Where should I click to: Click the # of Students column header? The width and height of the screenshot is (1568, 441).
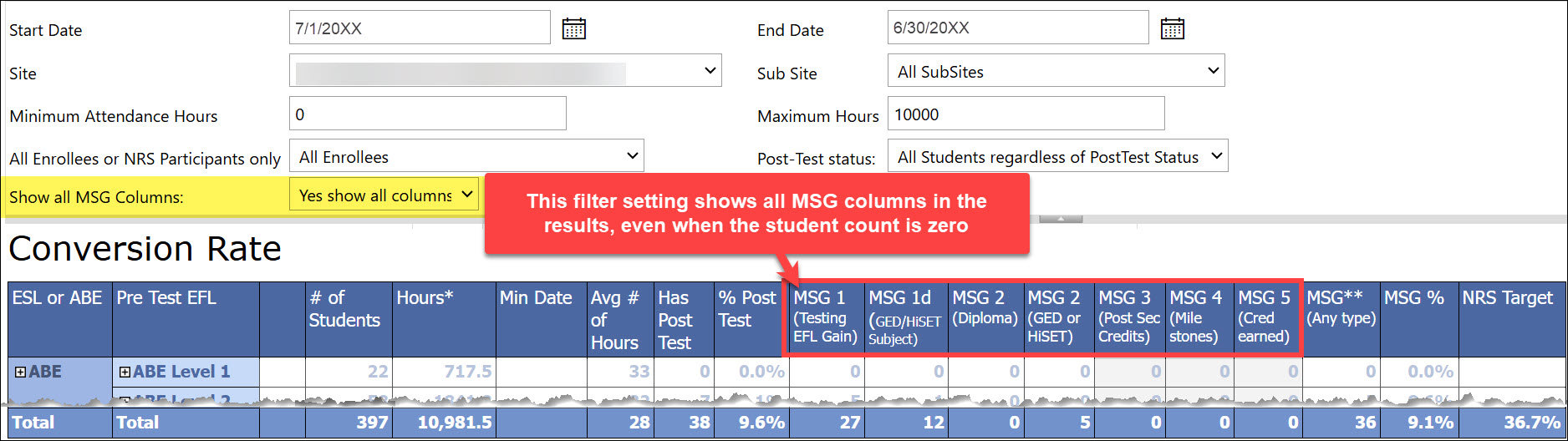point(344,309)
